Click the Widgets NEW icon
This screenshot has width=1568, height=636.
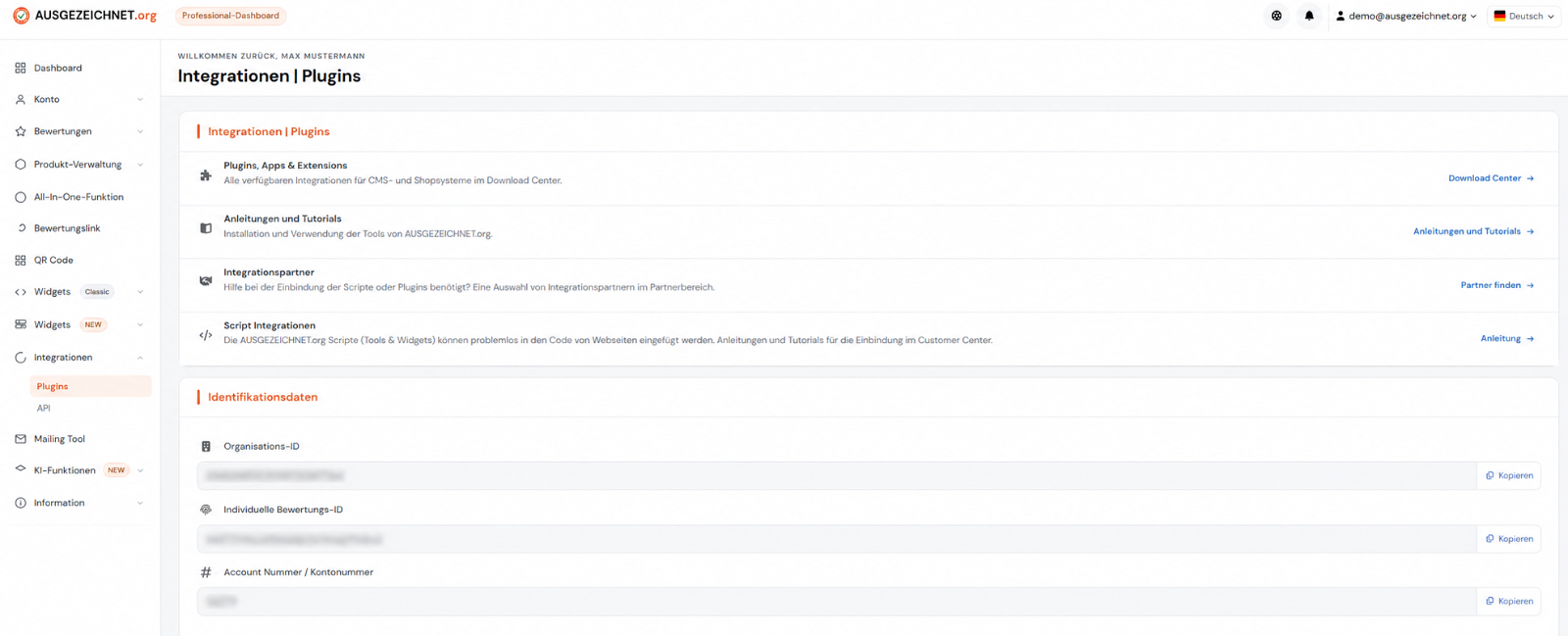click(x=21, y=324)
